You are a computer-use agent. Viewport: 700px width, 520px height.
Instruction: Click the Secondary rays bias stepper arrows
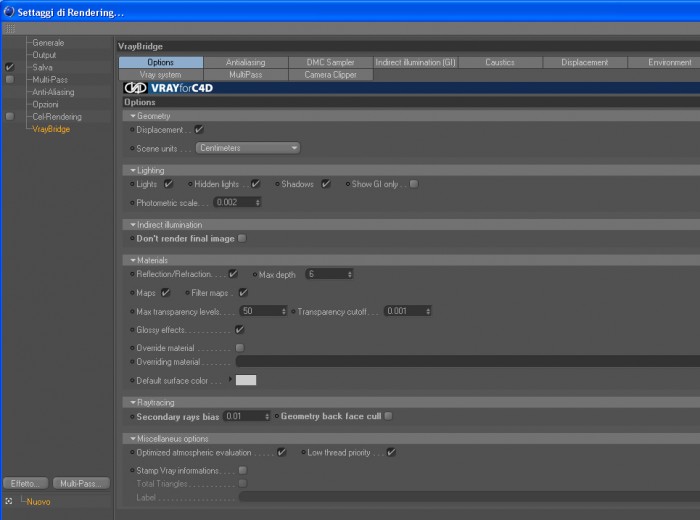tap(267, 416)
